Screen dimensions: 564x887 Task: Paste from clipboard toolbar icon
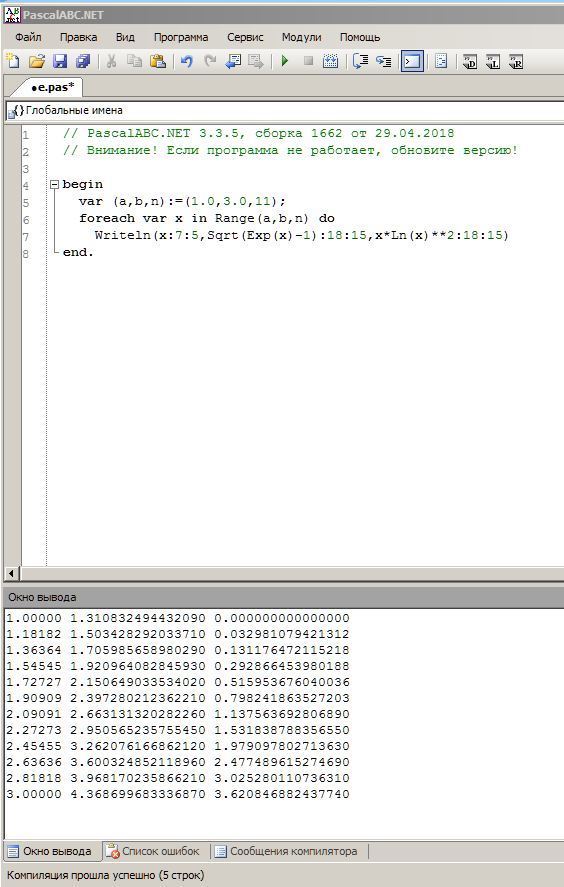pos(158,61)
